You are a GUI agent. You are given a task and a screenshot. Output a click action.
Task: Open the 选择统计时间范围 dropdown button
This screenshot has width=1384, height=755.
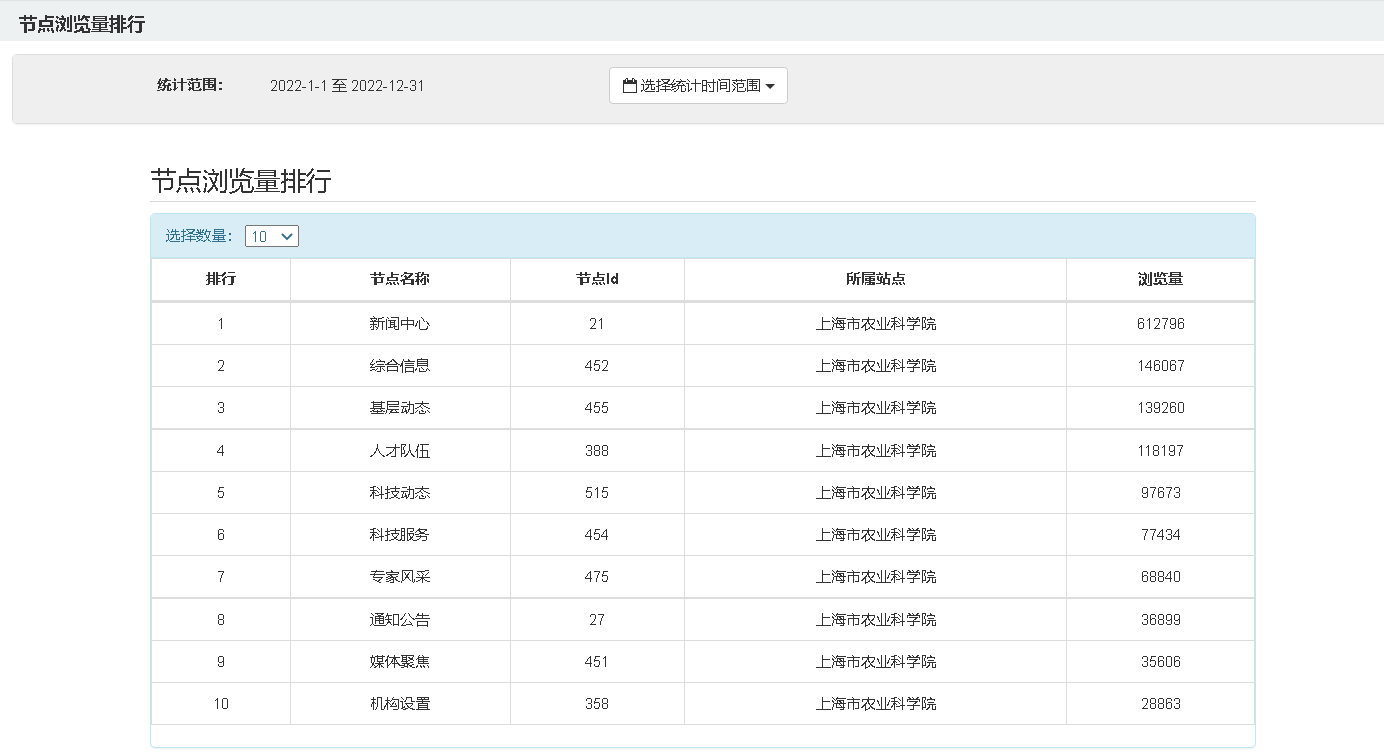point(698,86)
